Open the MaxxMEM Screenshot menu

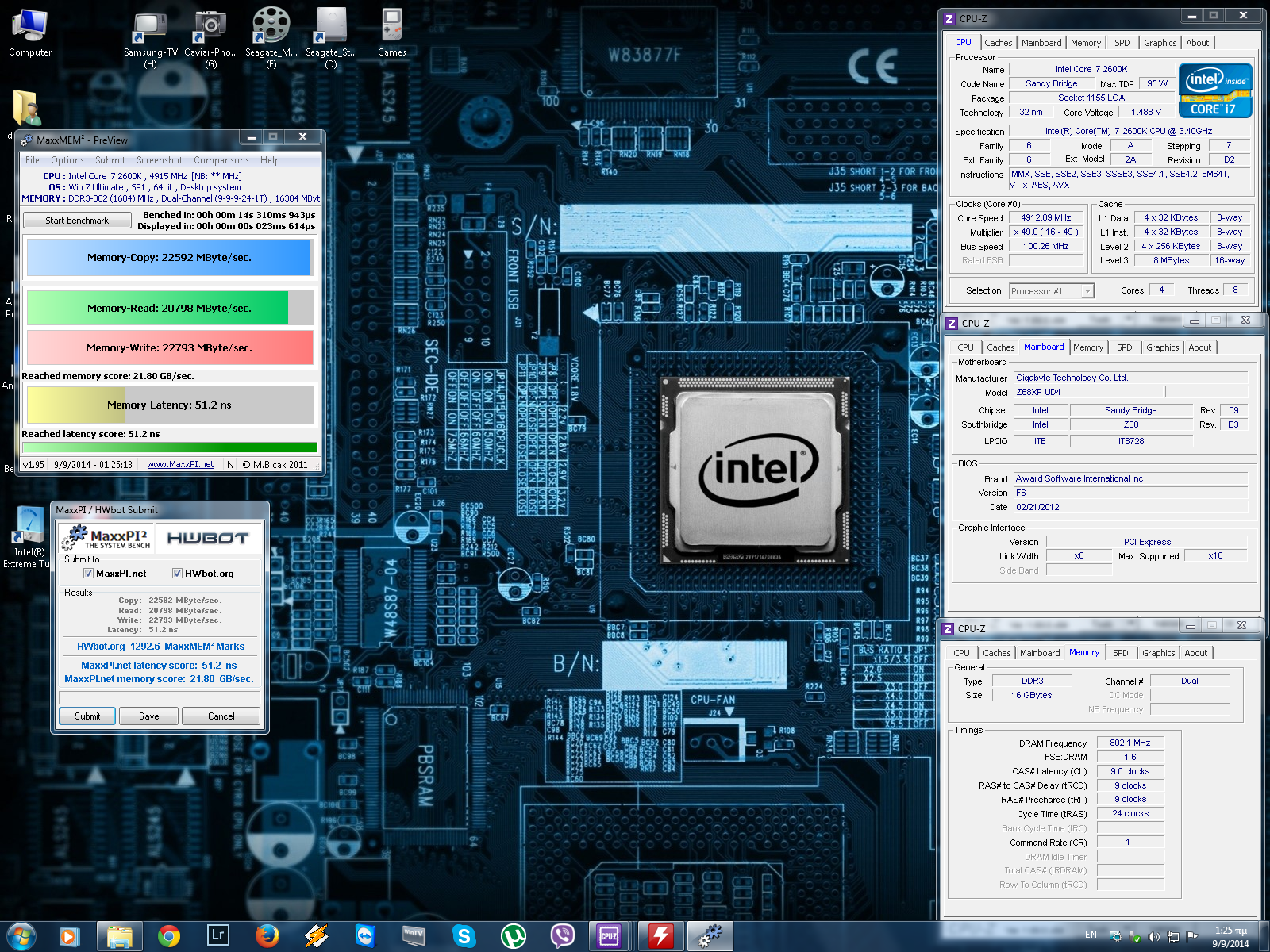tap(160, 160)
